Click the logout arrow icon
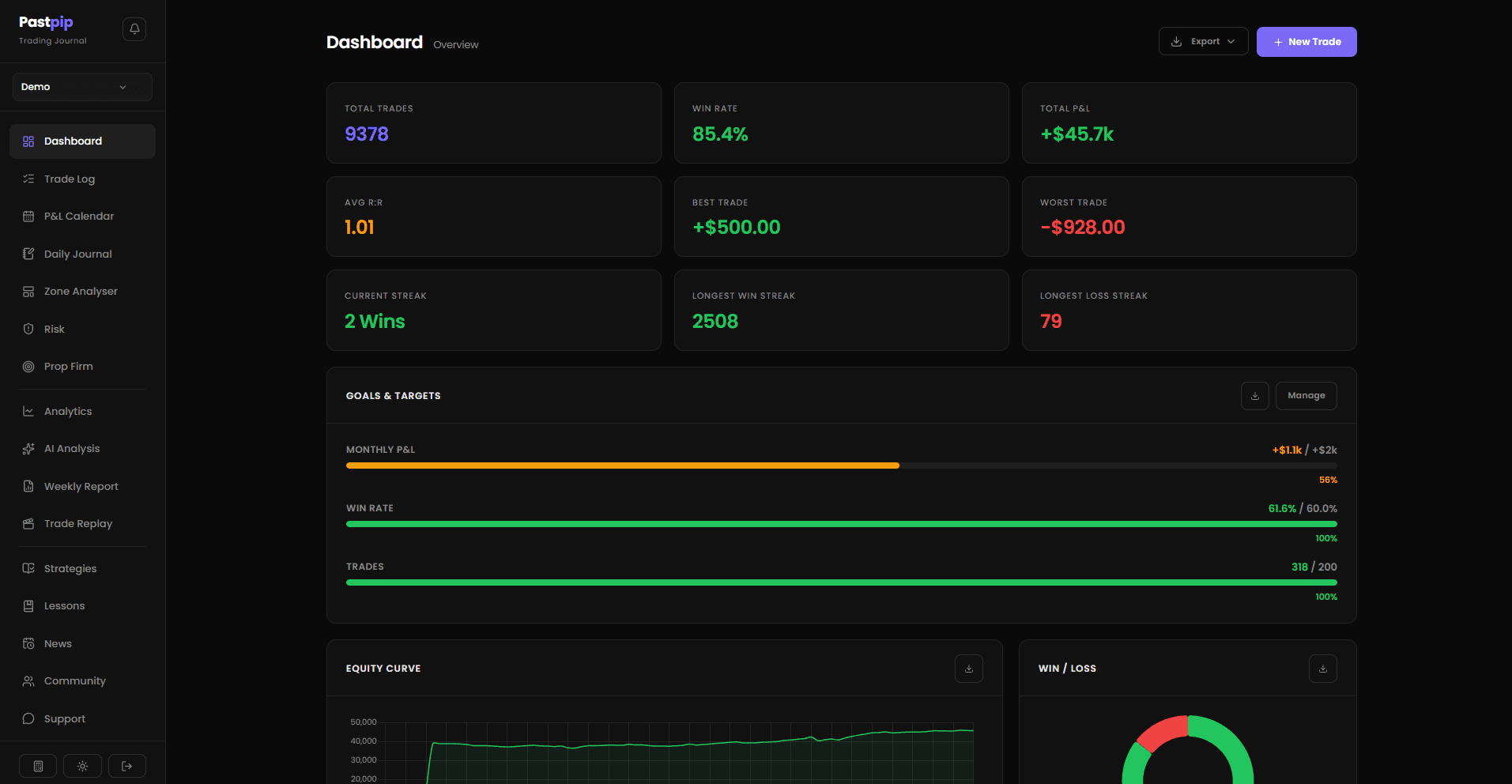 tap(126, 766)
